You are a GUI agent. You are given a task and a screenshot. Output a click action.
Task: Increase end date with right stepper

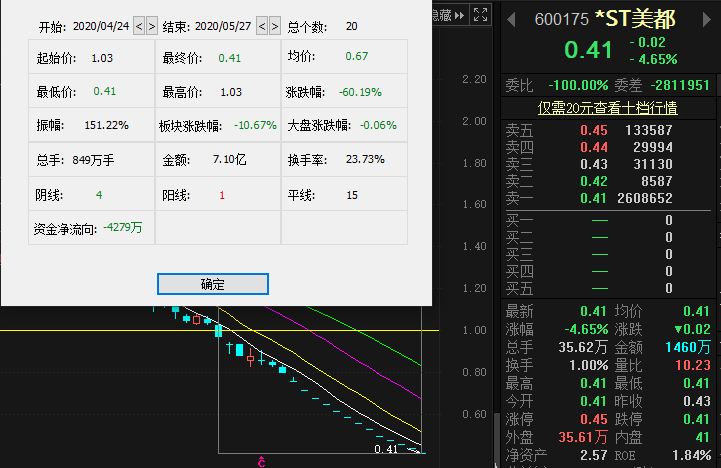click(x=274, y=25)
